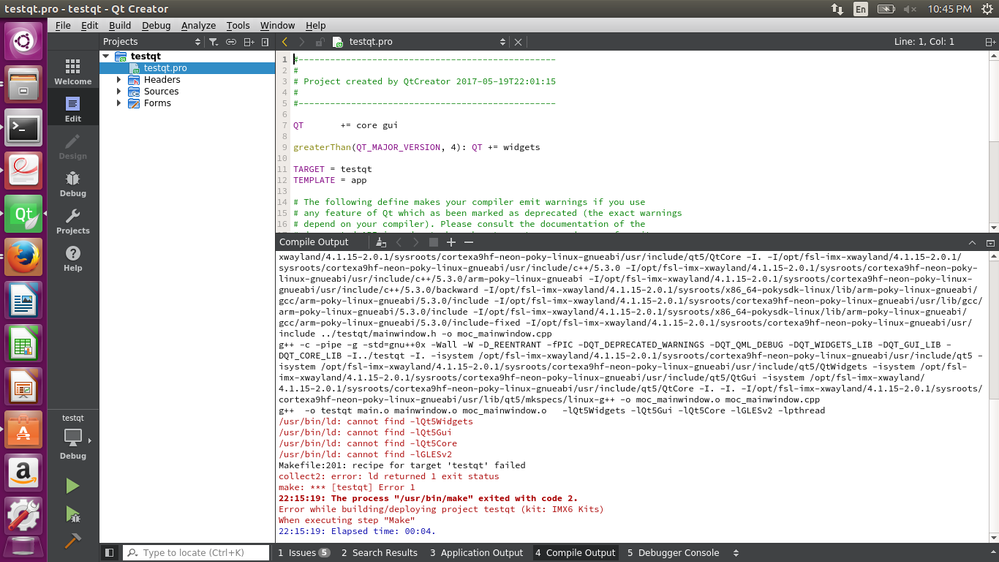Image resolution: width=999 pixels, height=562 pixels.
Task: Open output panes selector arrows
Action: tap(736, 553)
